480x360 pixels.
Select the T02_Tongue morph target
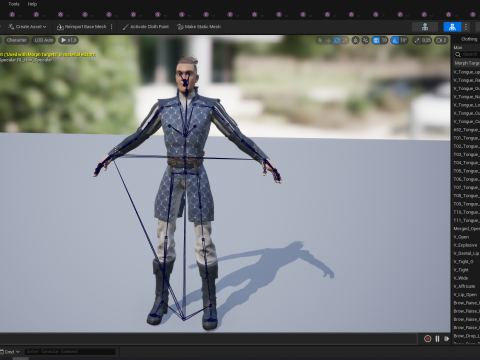[466, 146]
